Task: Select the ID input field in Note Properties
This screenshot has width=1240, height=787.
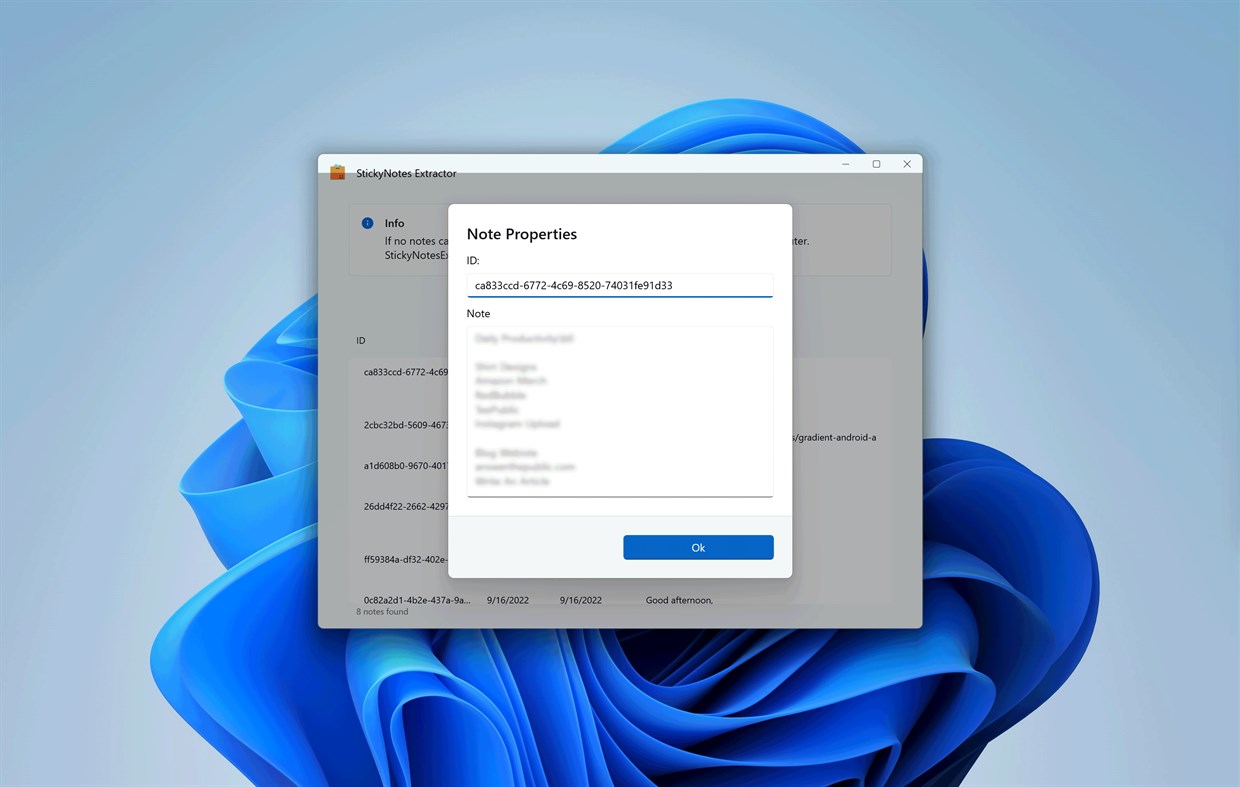Action: click(620, 285)
